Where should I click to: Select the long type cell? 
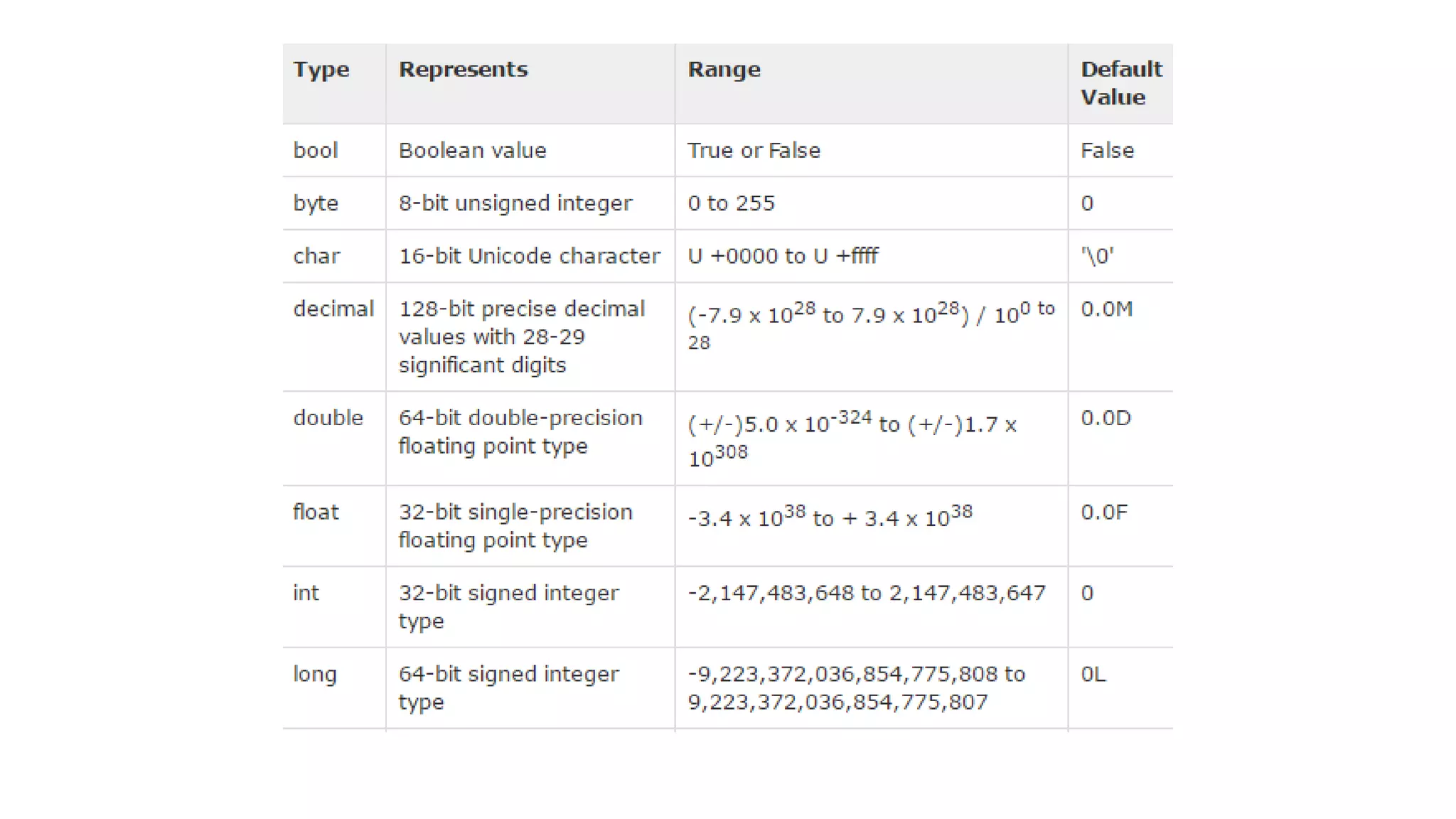point(315,675)
